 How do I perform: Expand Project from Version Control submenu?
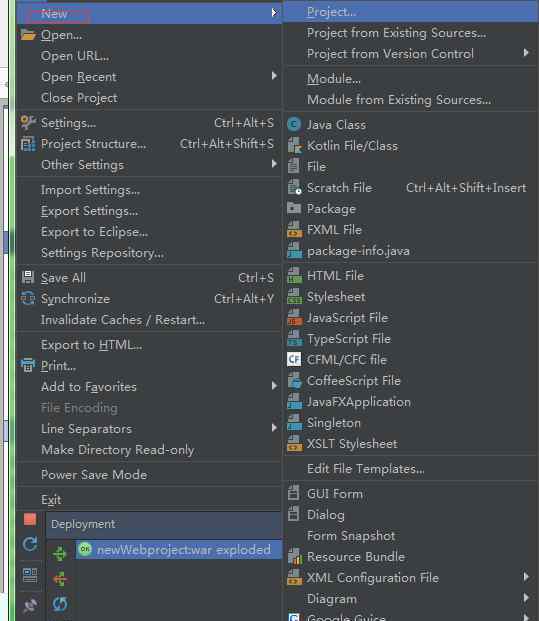[x=526, y=53]
